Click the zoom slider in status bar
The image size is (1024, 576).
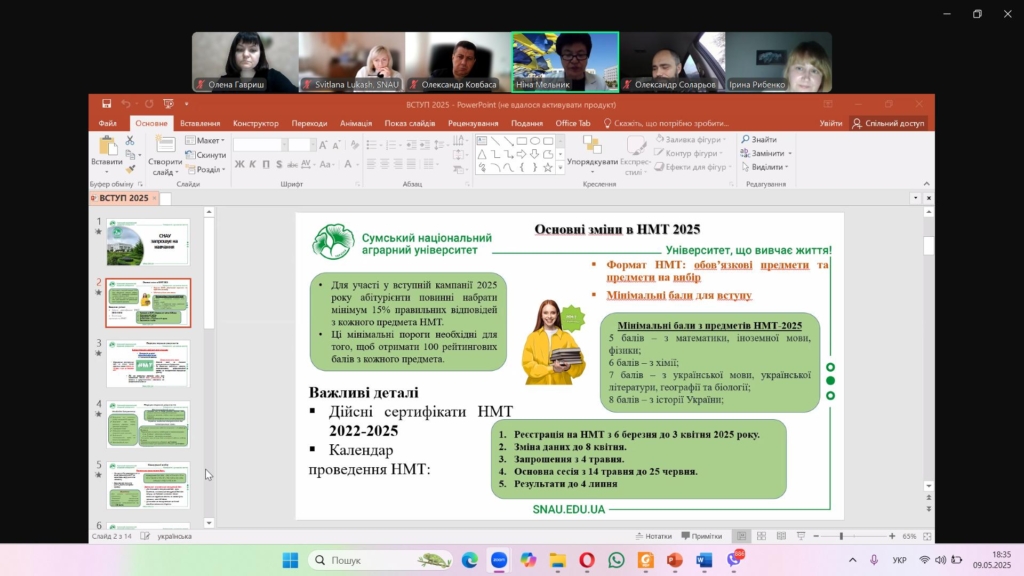[841, 536]
